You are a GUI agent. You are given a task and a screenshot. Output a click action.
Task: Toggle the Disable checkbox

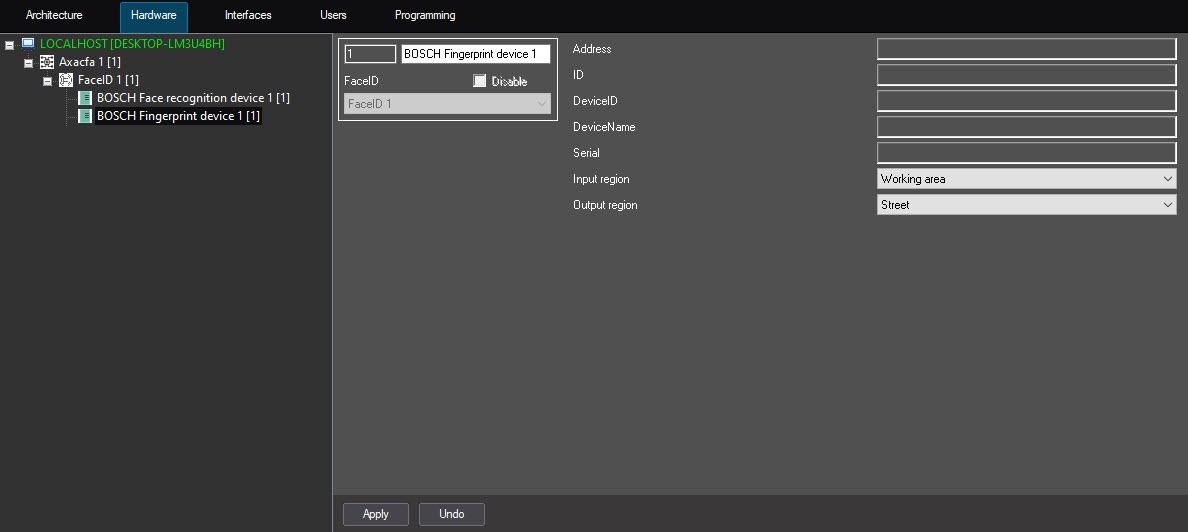(x=479, y=80)
